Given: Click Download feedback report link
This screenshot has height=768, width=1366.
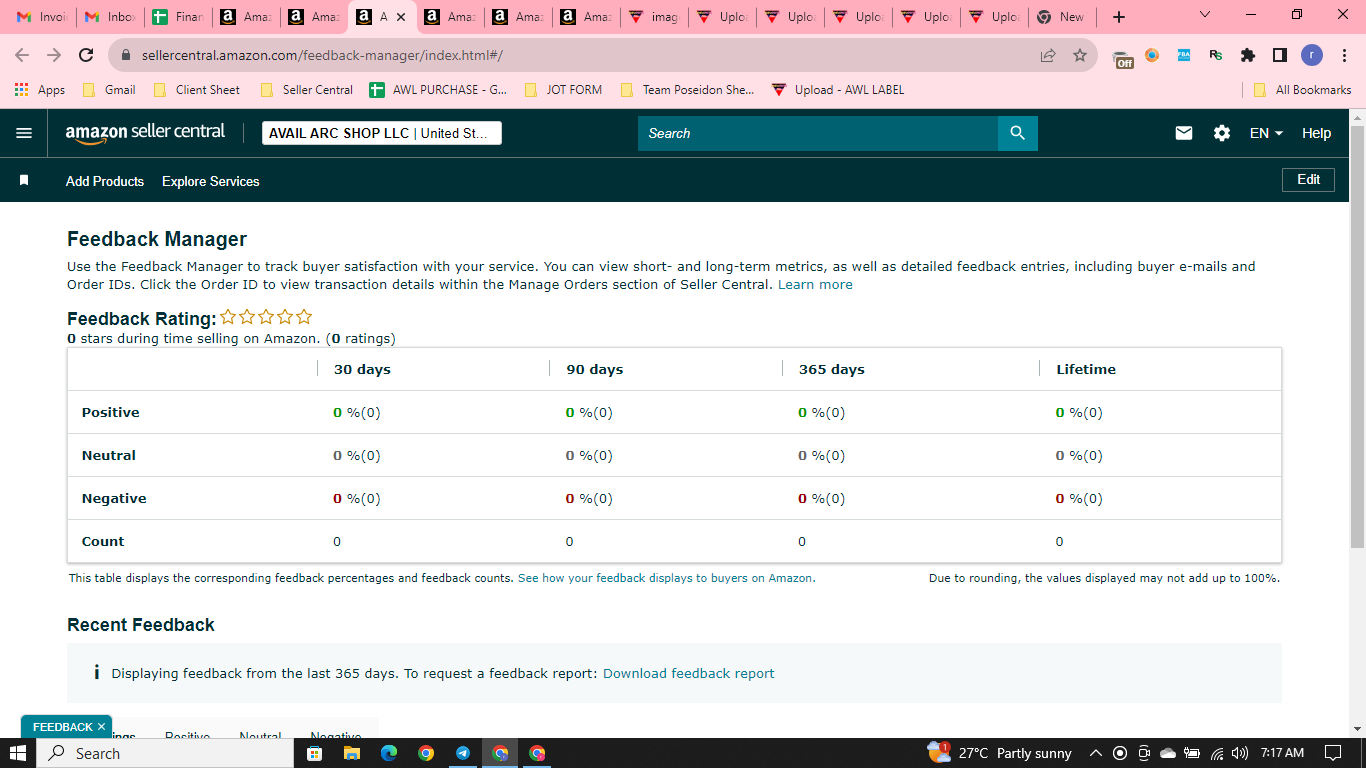Looking at the screenshot, I should point(689,673).
